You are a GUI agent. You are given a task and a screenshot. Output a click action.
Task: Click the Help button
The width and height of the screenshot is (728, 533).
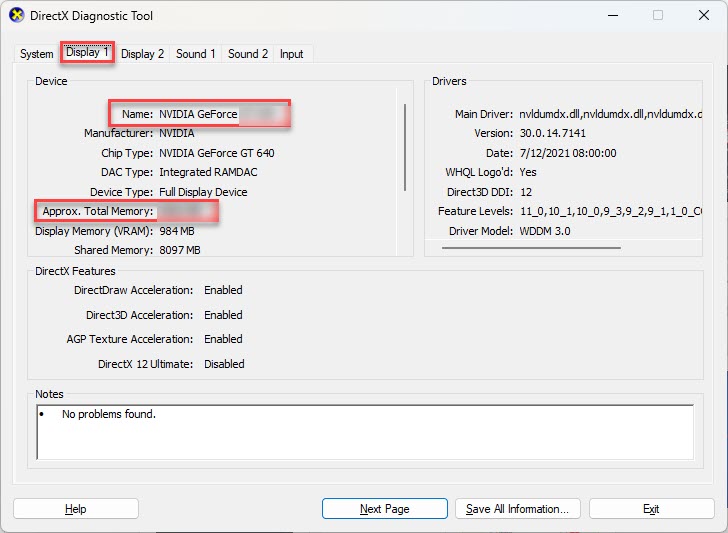(75, 509)
